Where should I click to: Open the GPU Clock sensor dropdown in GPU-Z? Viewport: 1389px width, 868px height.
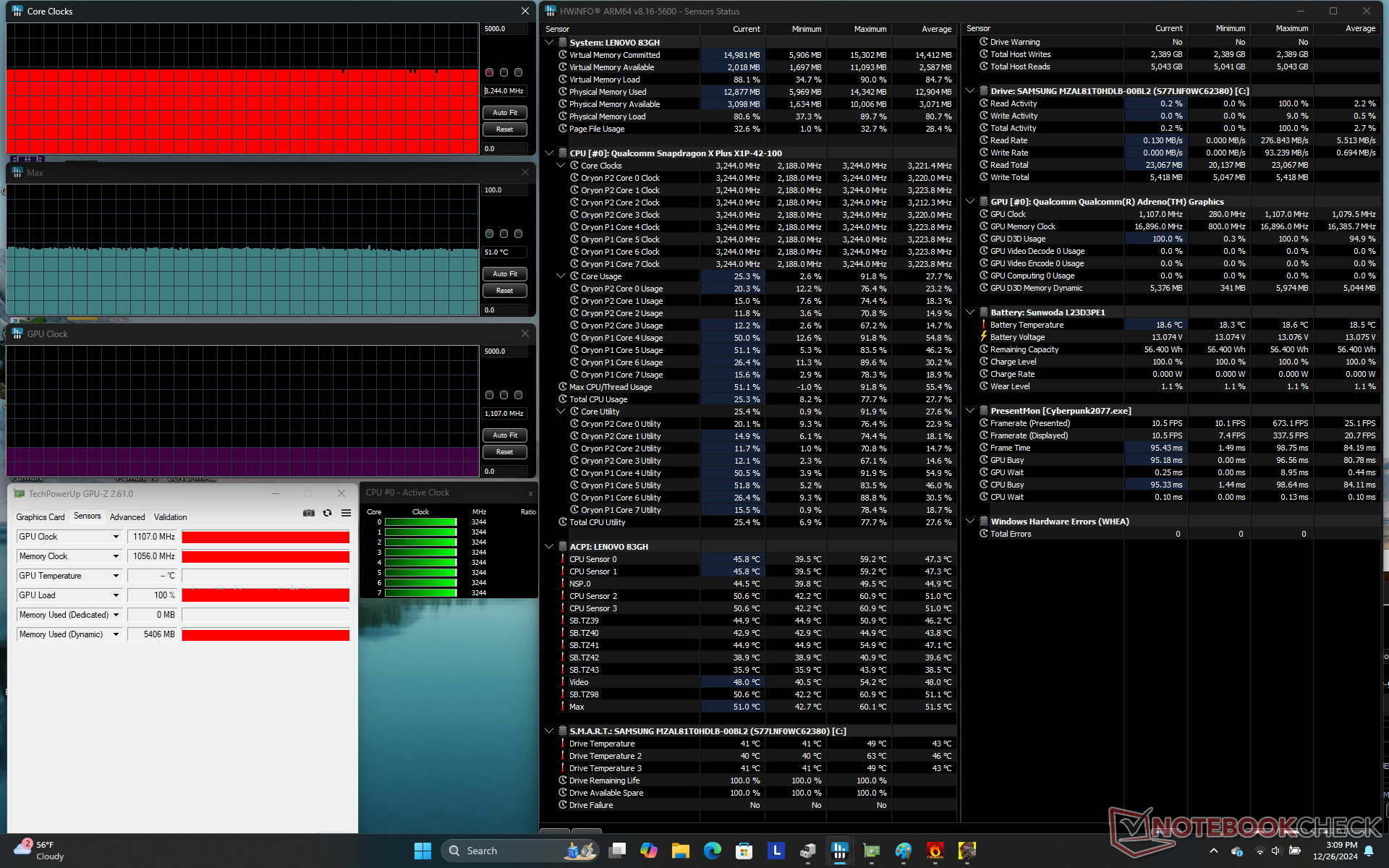(116, 537)
